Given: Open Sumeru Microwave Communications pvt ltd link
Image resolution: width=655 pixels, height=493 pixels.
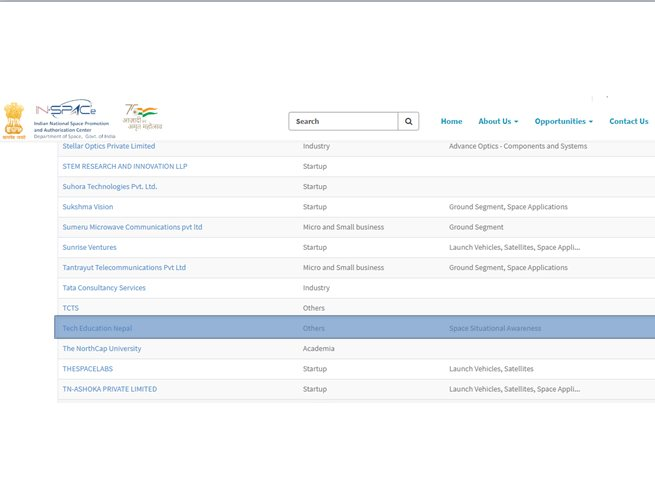Looking at the screenshot, I should [x=132, y=227].
